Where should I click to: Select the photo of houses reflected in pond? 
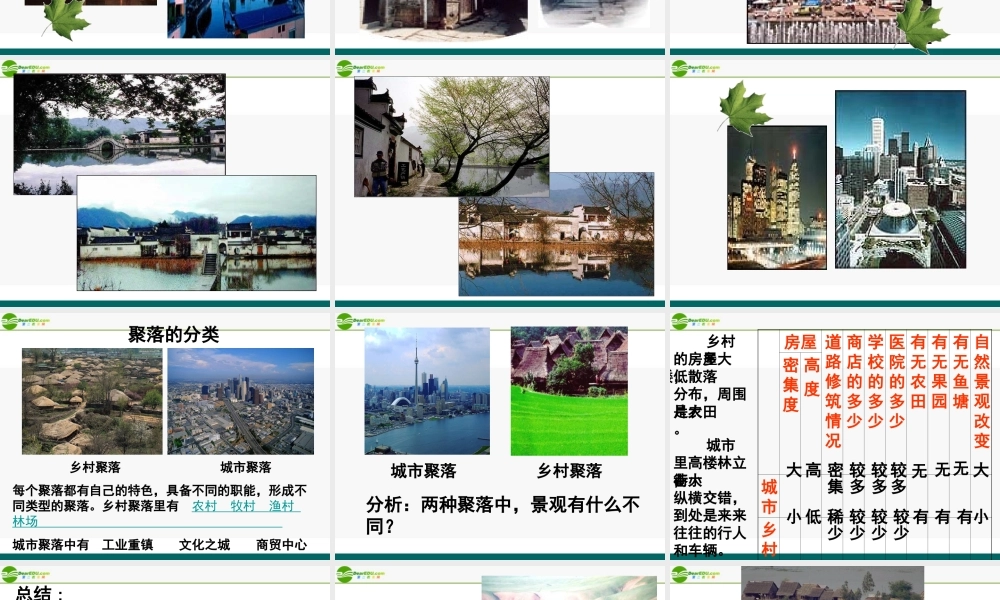pyautogui.click(x=556, y=234)
